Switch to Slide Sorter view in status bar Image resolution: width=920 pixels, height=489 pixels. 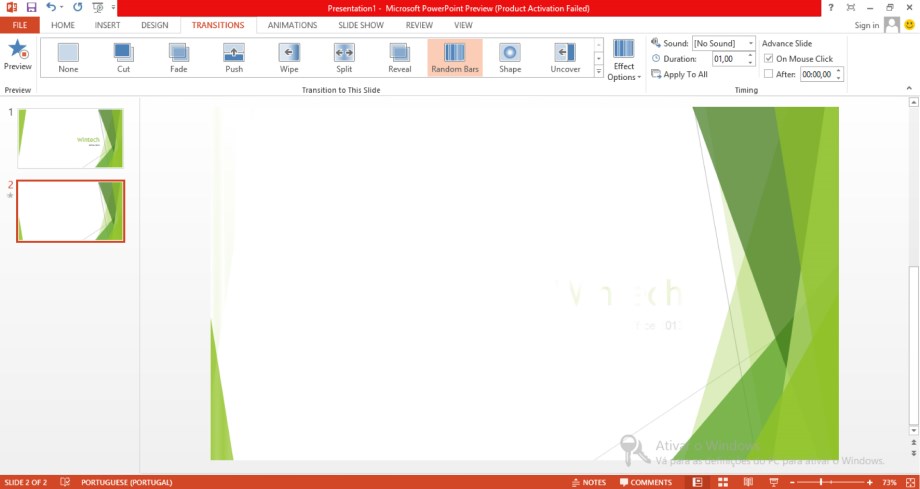[x=719, y=482]
